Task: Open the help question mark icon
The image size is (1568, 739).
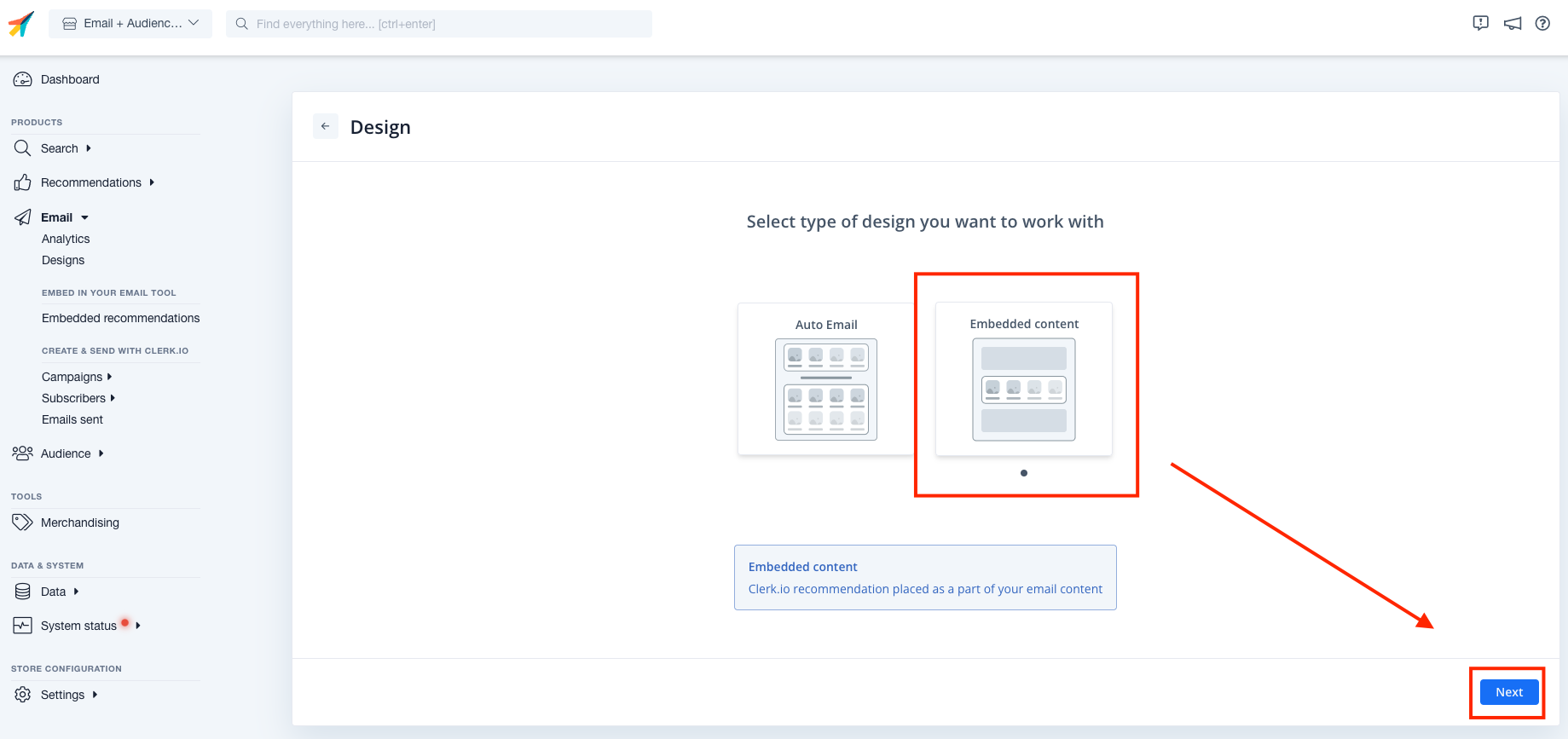Action: 1542,24
